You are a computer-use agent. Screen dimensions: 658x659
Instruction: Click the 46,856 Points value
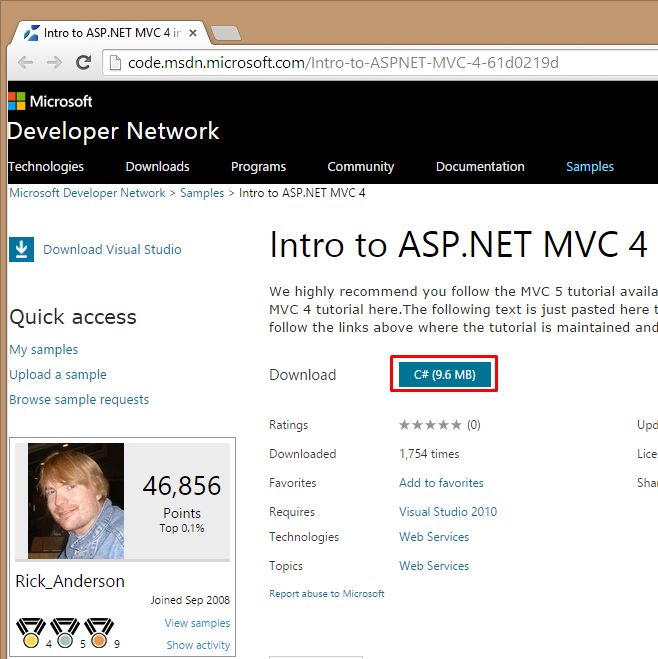(x=182, y=486)
